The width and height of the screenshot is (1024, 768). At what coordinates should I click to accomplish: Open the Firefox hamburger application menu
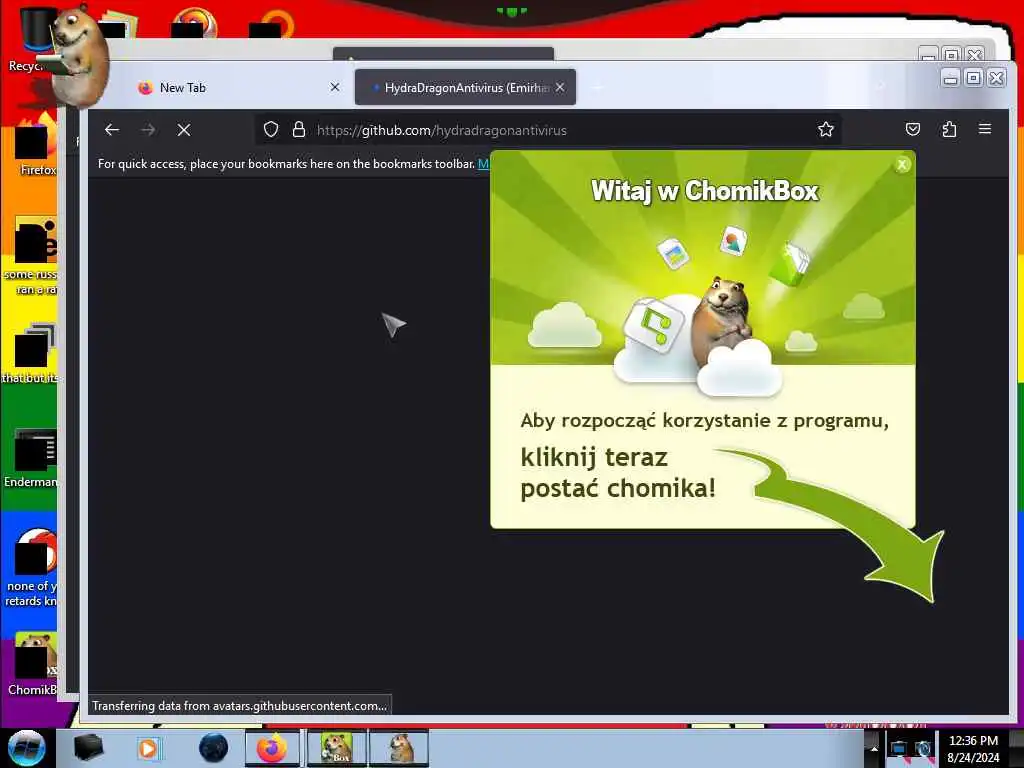coord(985,129)
